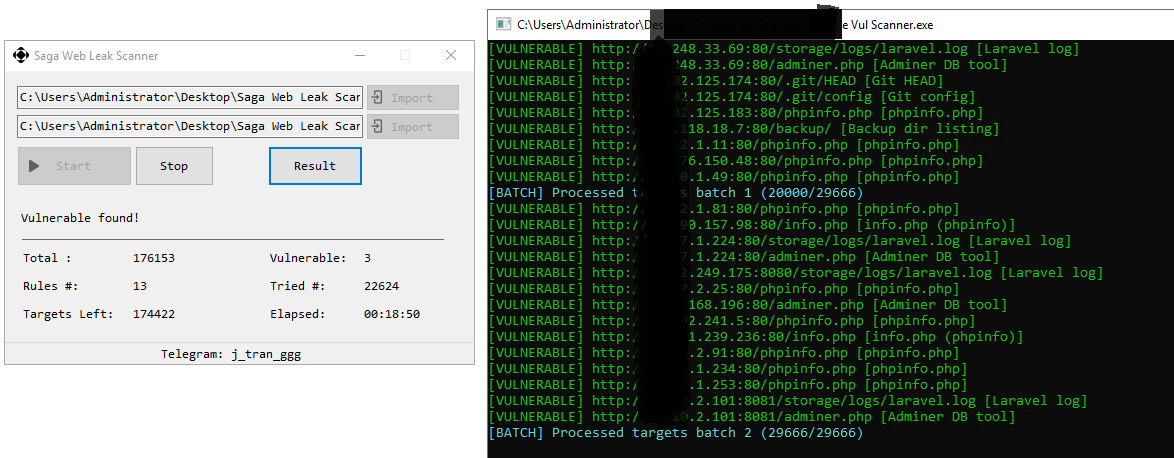Click the Elapsed time 00:18:50
This screenshot has width=1174, height=458.
click(392, 314)
